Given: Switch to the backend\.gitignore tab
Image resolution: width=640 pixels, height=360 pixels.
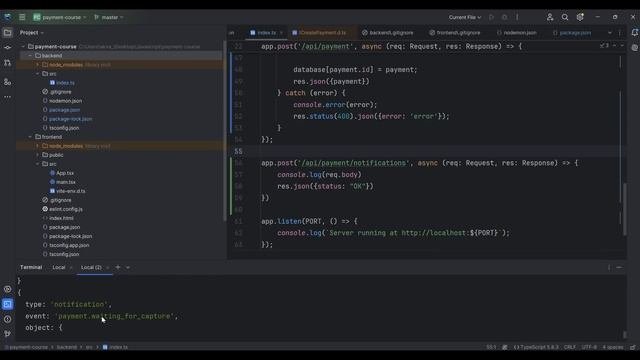Looking at the screenshot, I should click(387, 33).
